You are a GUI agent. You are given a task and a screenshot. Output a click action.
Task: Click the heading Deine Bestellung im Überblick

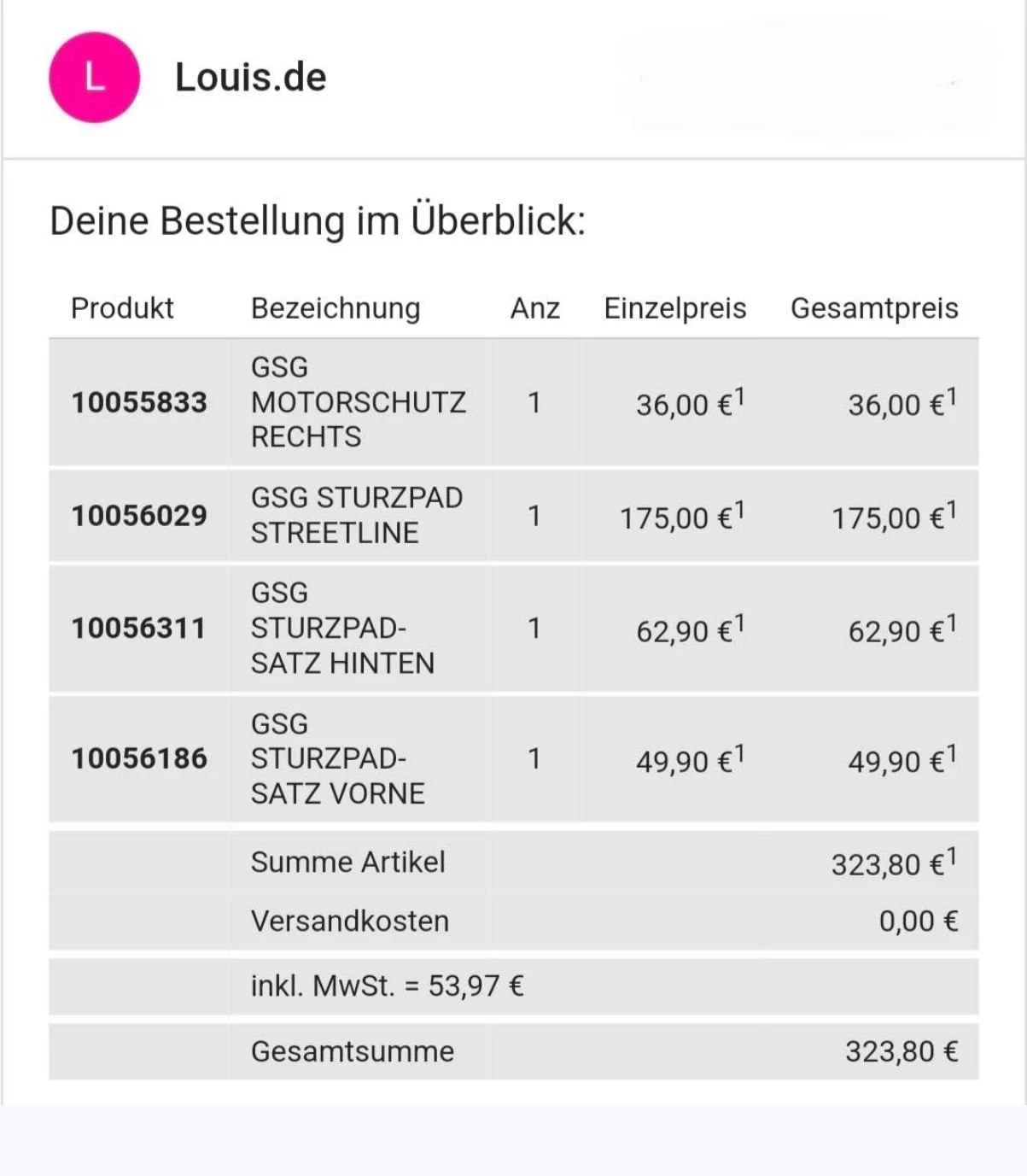(318, 220)
